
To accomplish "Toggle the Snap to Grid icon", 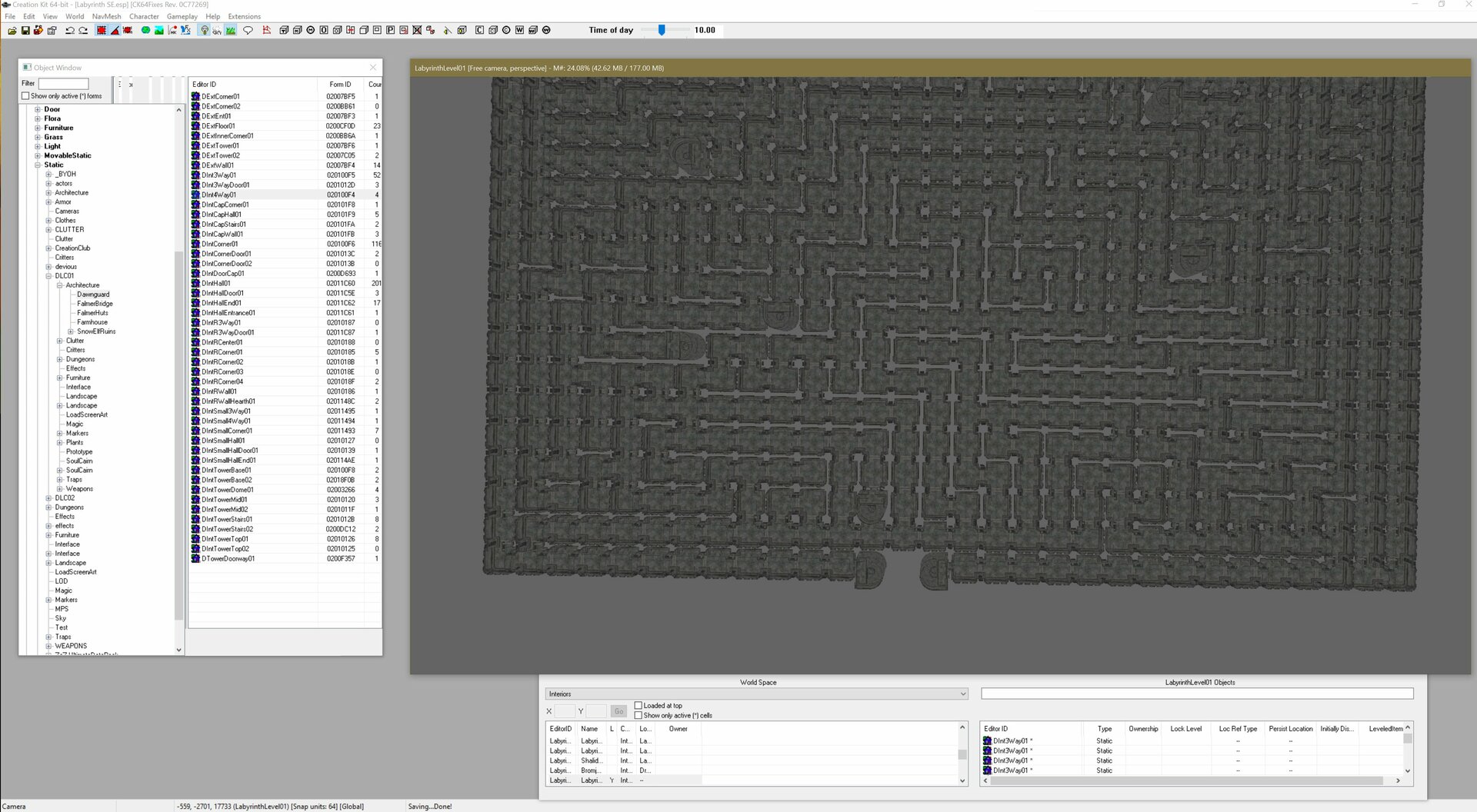I will pos(101,30).
